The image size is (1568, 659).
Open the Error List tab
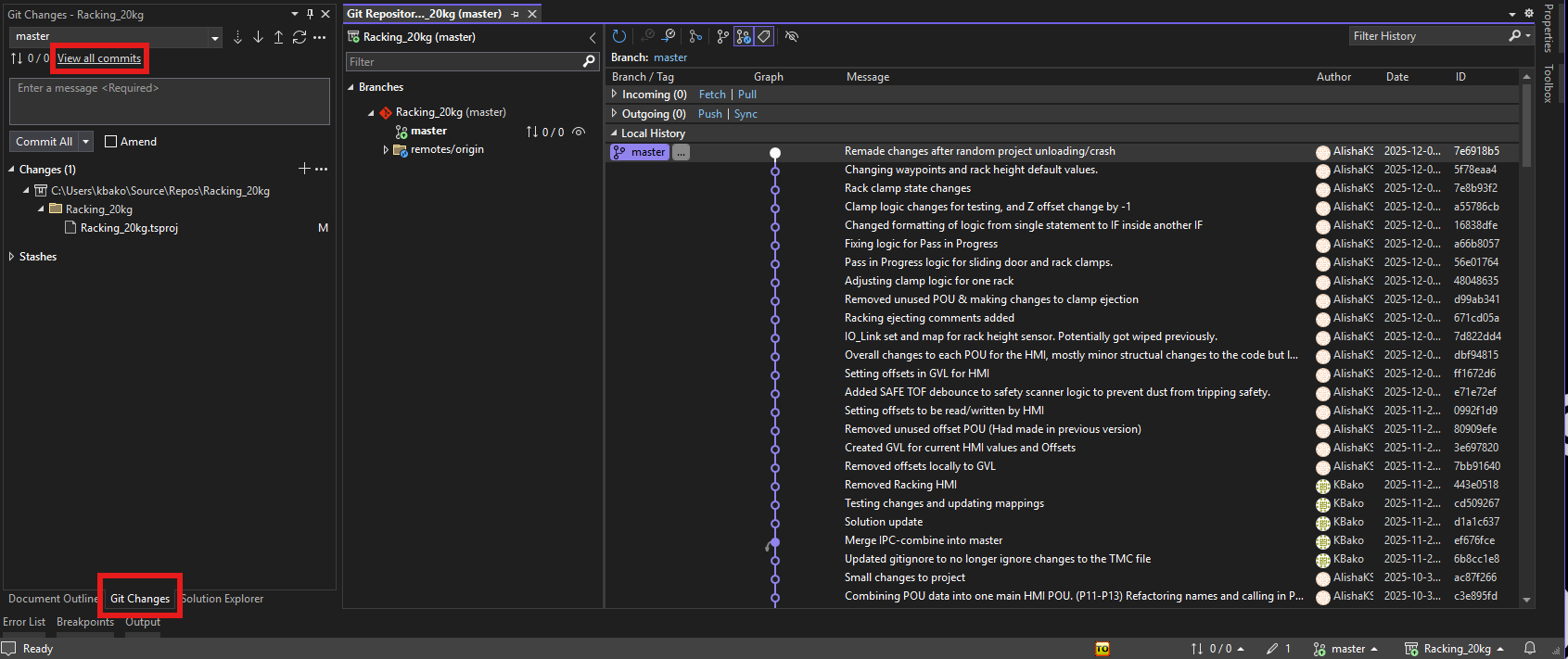pos(24,622)
